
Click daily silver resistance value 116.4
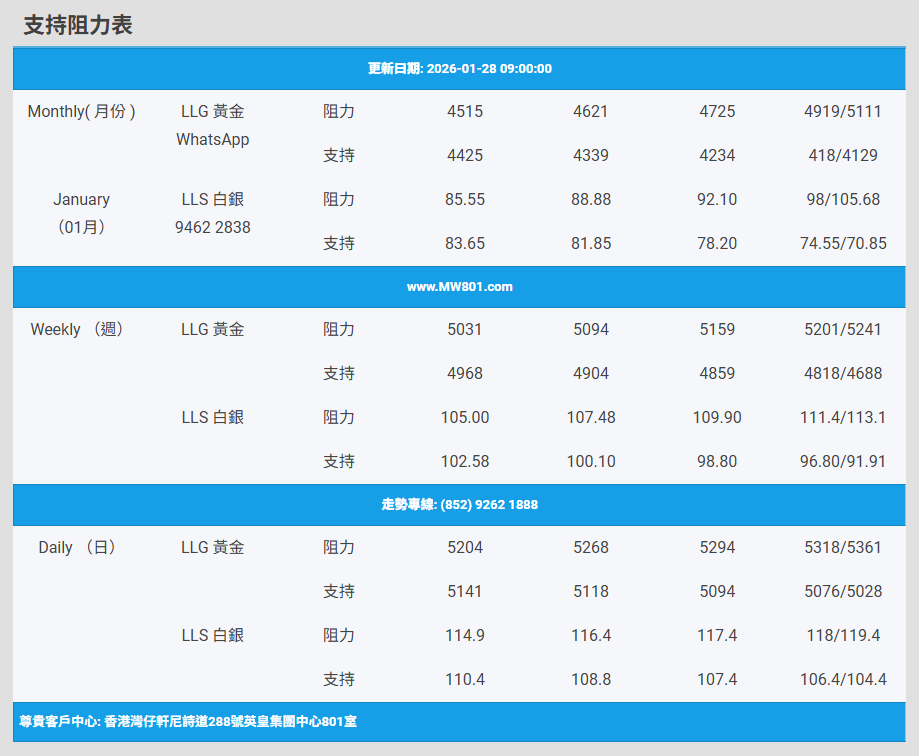(x=591, y=636)
